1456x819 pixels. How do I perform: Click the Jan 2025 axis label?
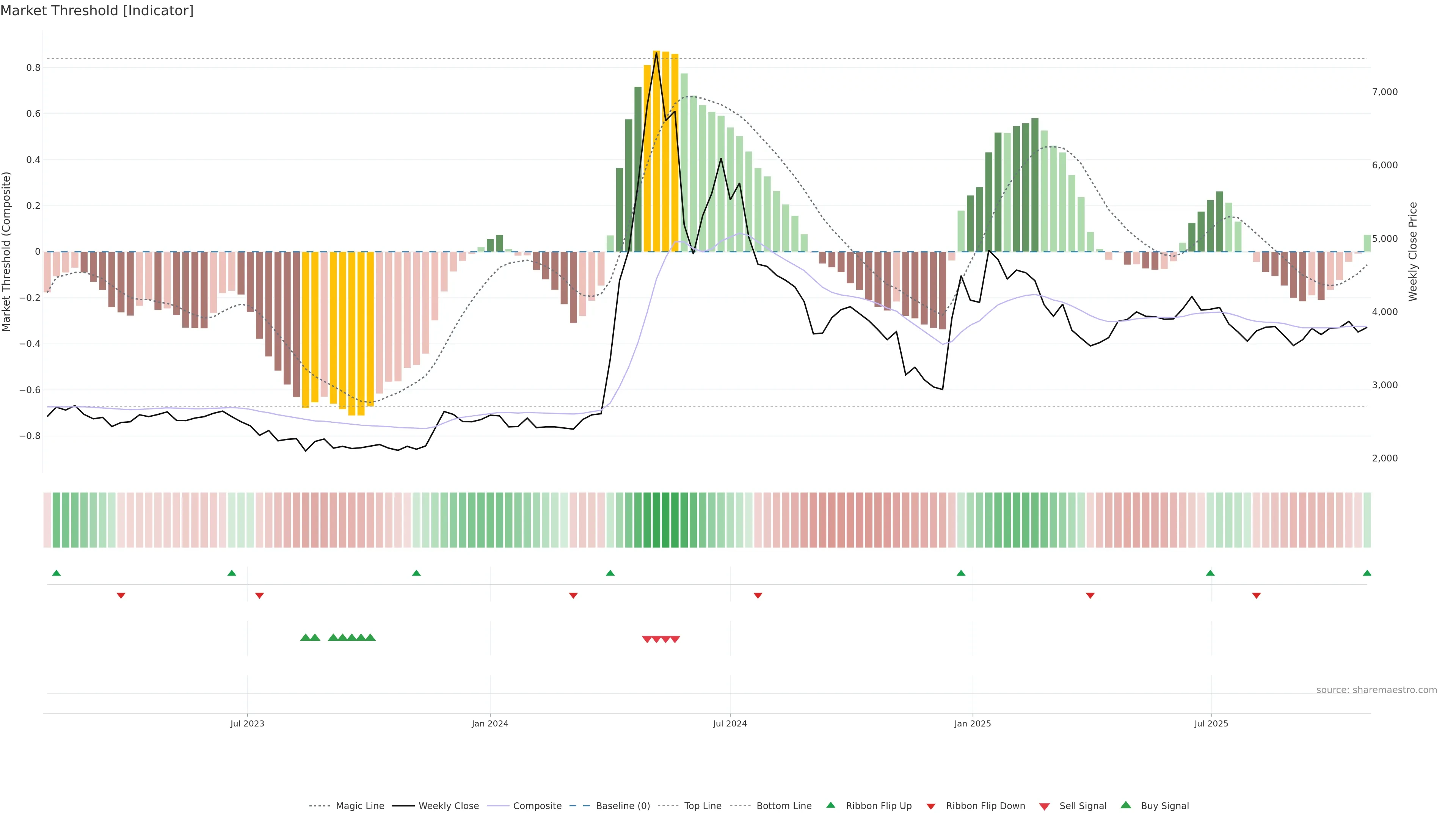point(972,723)
